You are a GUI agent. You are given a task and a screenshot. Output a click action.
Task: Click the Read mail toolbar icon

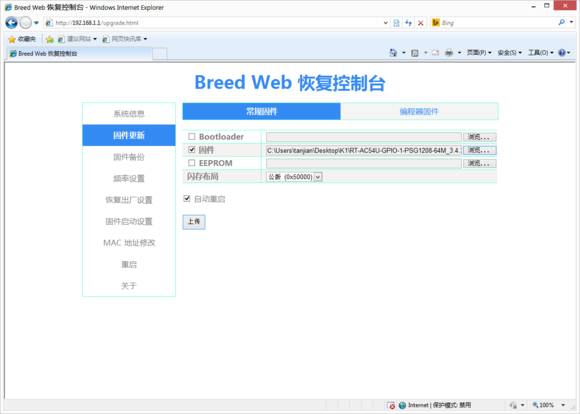click(435, 53)
